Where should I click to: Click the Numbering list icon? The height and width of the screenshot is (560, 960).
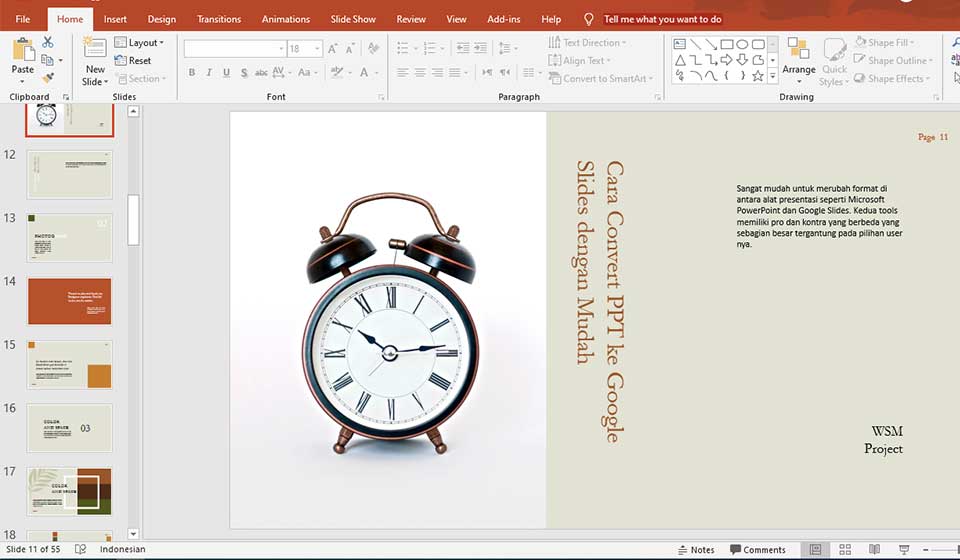coord(430,48)
